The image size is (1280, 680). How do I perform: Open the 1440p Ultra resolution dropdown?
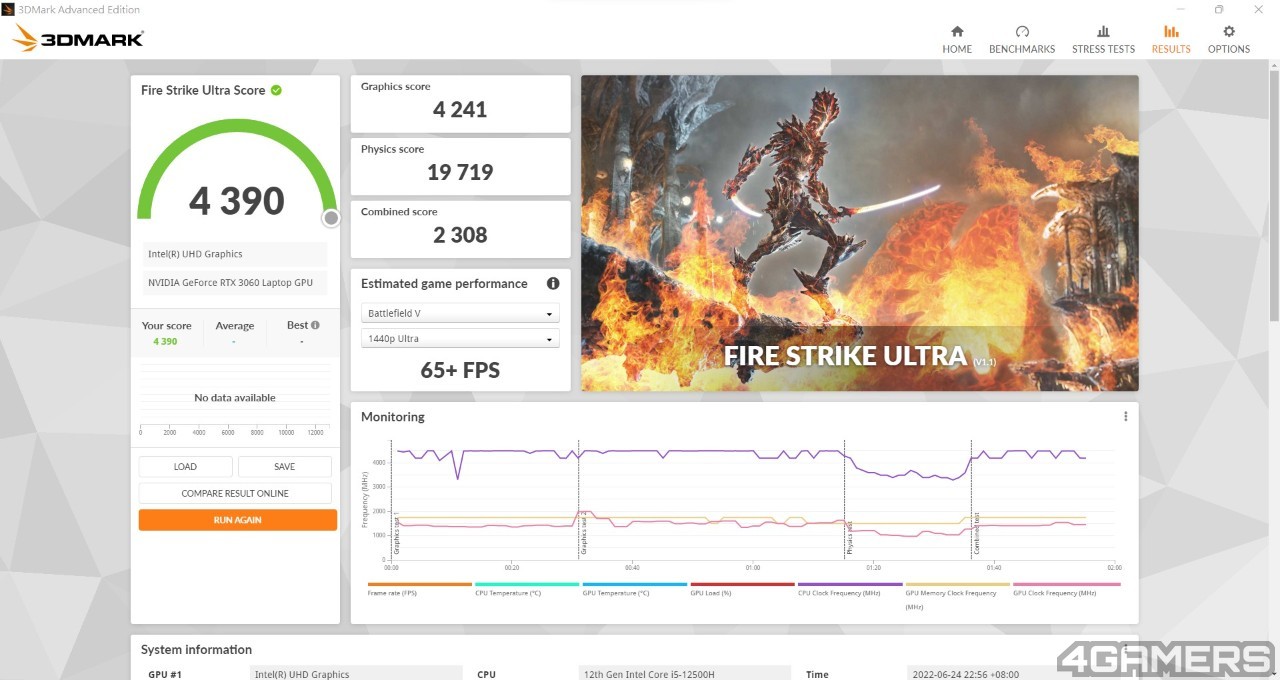460,339
